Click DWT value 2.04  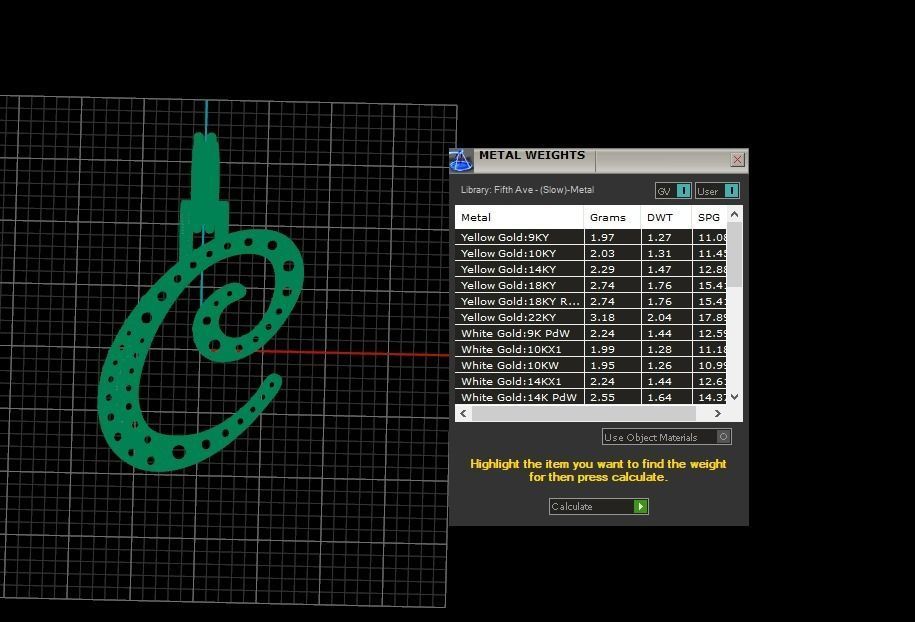point(659,317)
